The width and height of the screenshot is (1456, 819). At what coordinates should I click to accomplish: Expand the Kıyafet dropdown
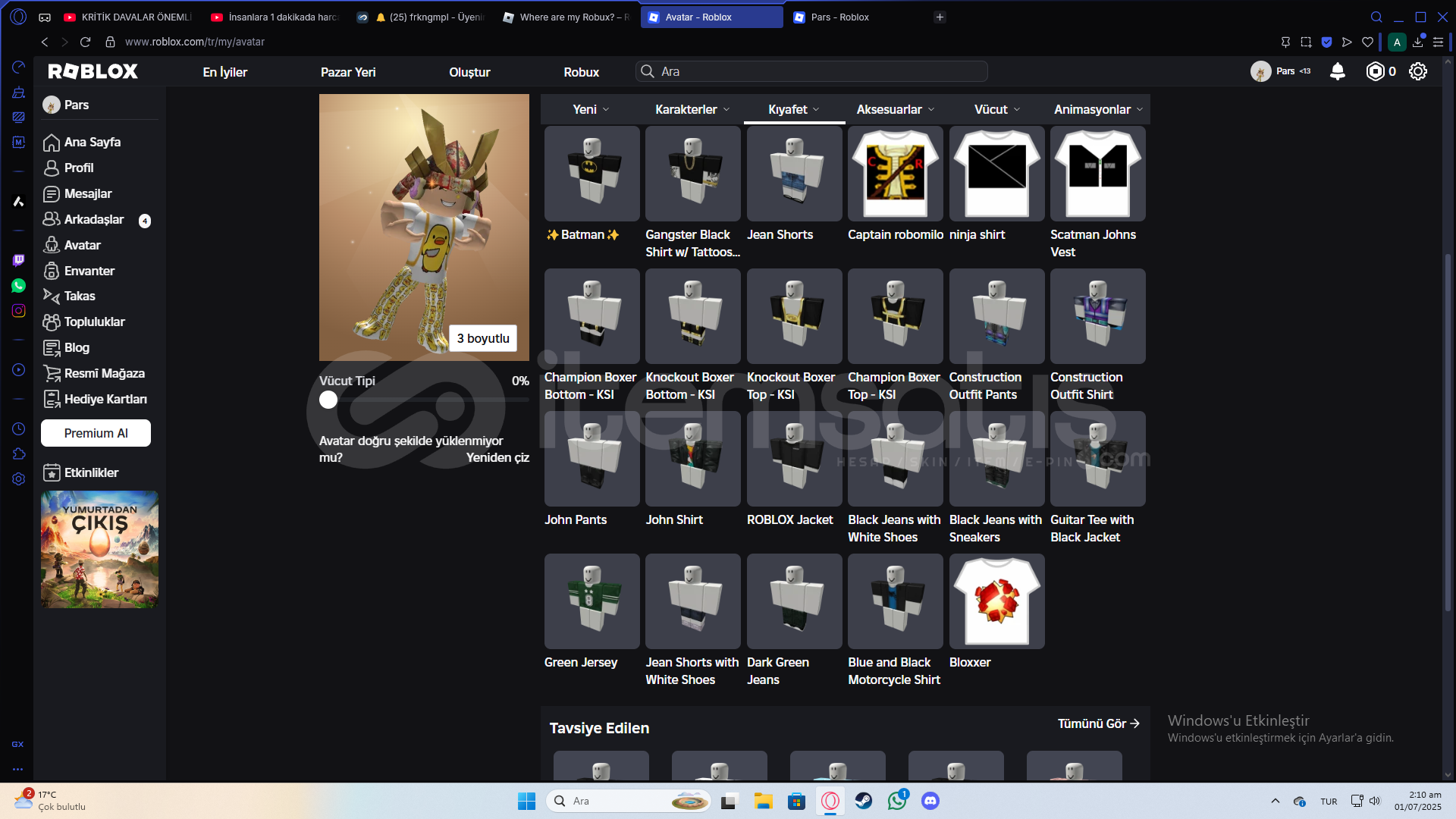coord(794,109)
